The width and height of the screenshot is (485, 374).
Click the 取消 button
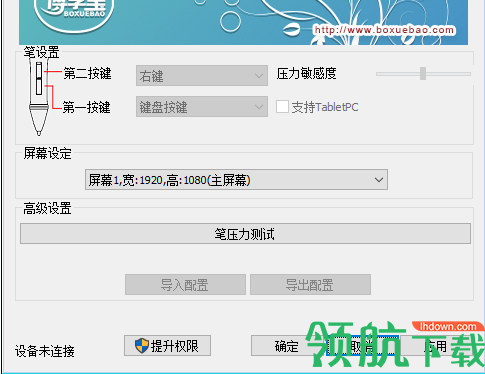point(363,346)
